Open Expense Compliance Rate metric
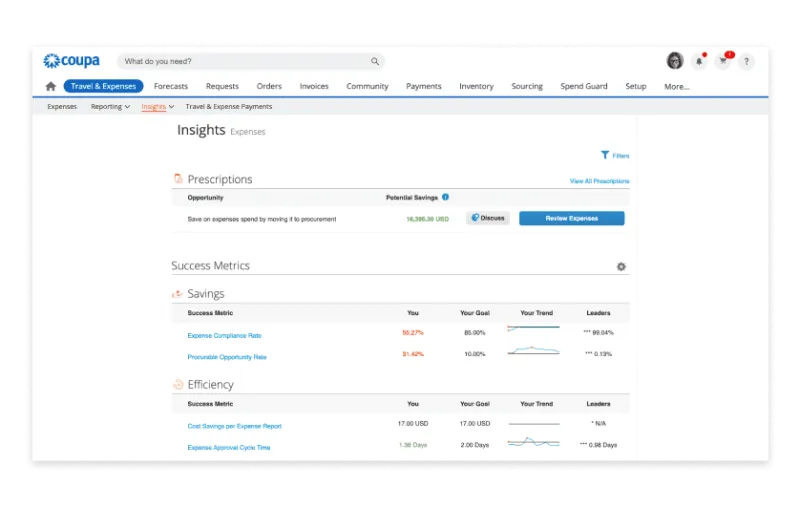 [x=224, y=336]
